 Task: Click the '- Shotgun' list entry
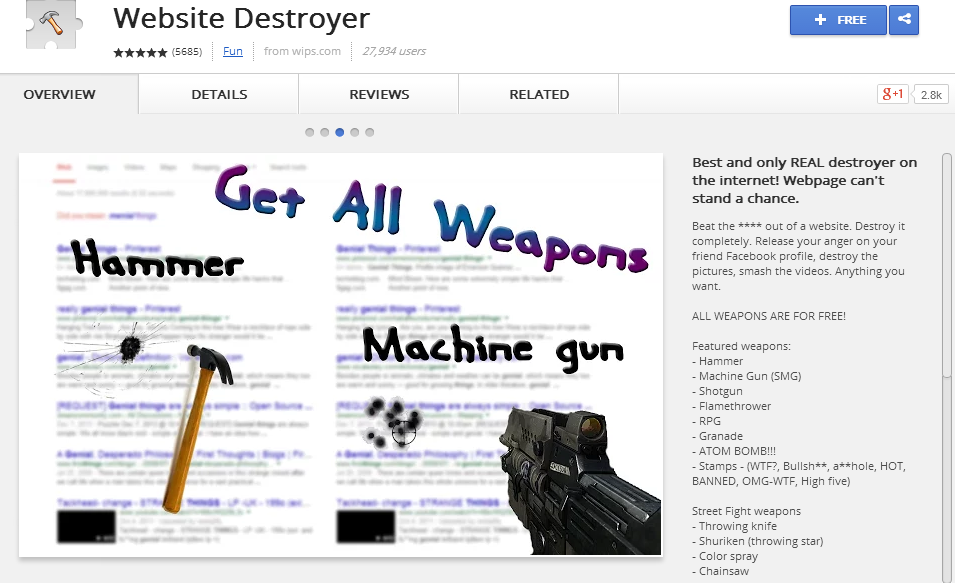pos(717,391)
